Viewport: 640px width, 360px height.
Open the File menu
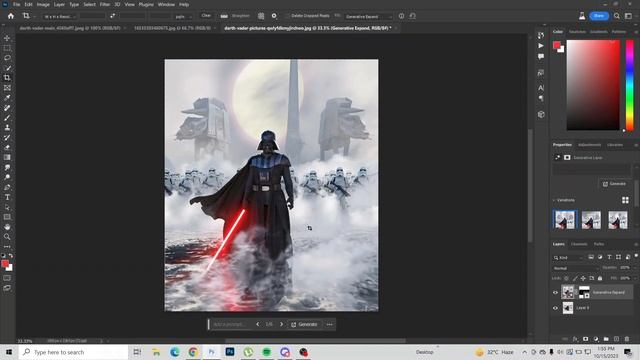tap(16, 4)
